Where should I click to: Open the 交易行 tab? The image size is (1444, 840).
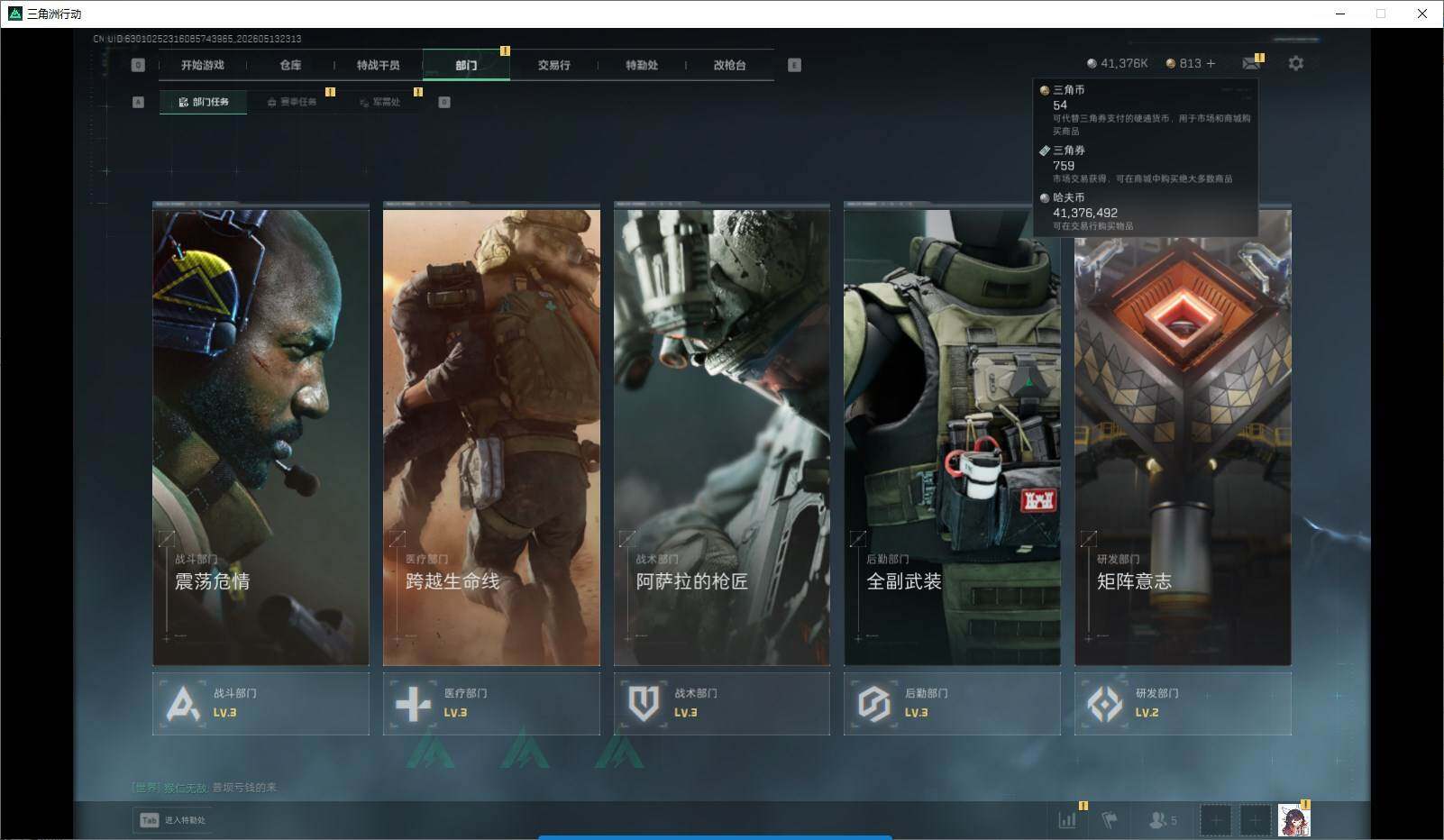tap(553, 65)
